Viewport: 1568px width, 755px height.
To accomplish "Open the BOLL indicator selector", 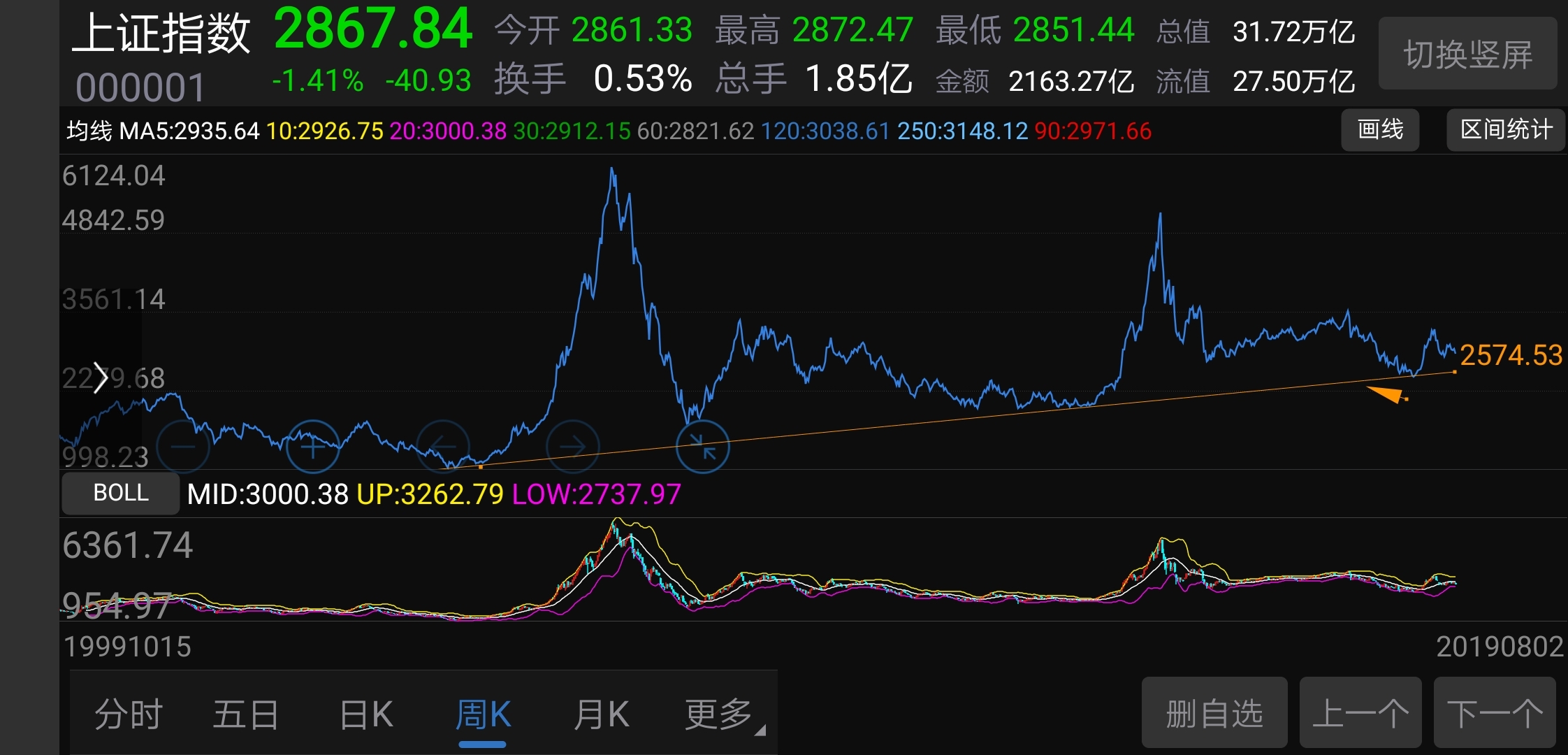I will [119, 493].
